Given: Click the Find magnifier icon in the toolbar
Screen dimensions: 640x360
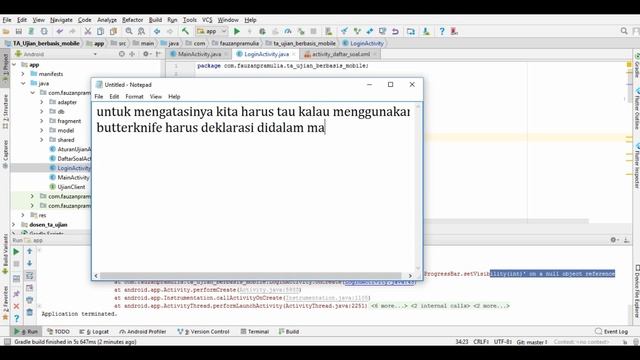Looking at the screenshot, I should pos(129,31).
